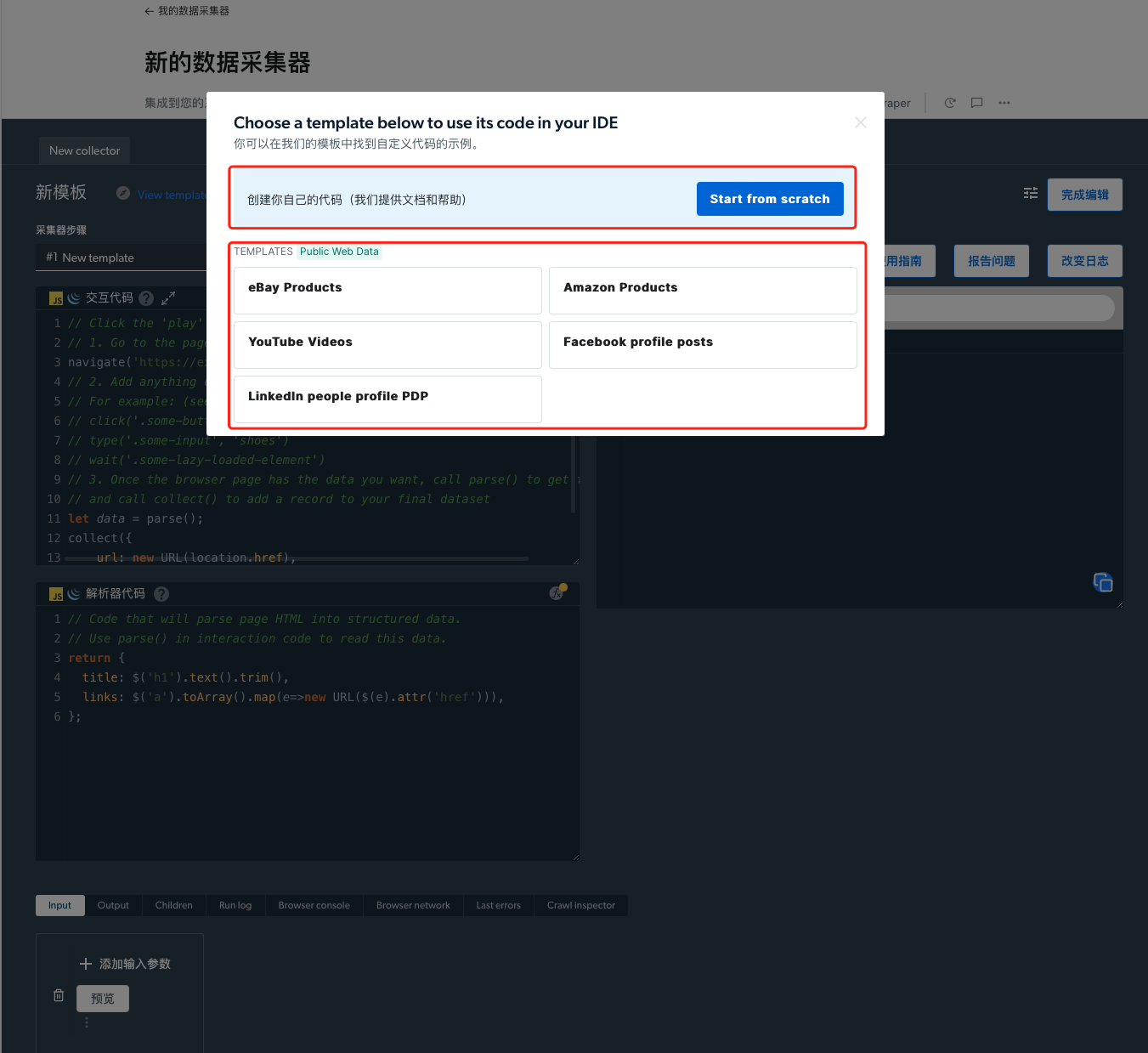The image size is (1148, 1053).
Task: Click the Start from scratch button
Action: pyautogui.click(x=770, y=199)
